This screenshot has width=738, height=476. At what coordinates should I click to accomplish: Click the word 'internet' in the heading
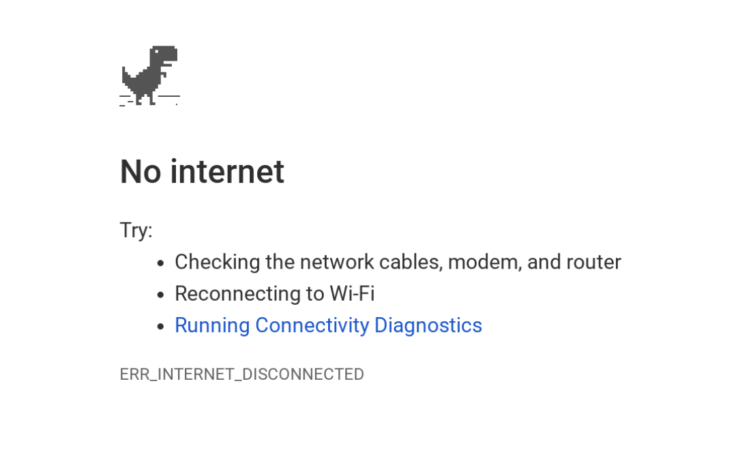point(227,171)
